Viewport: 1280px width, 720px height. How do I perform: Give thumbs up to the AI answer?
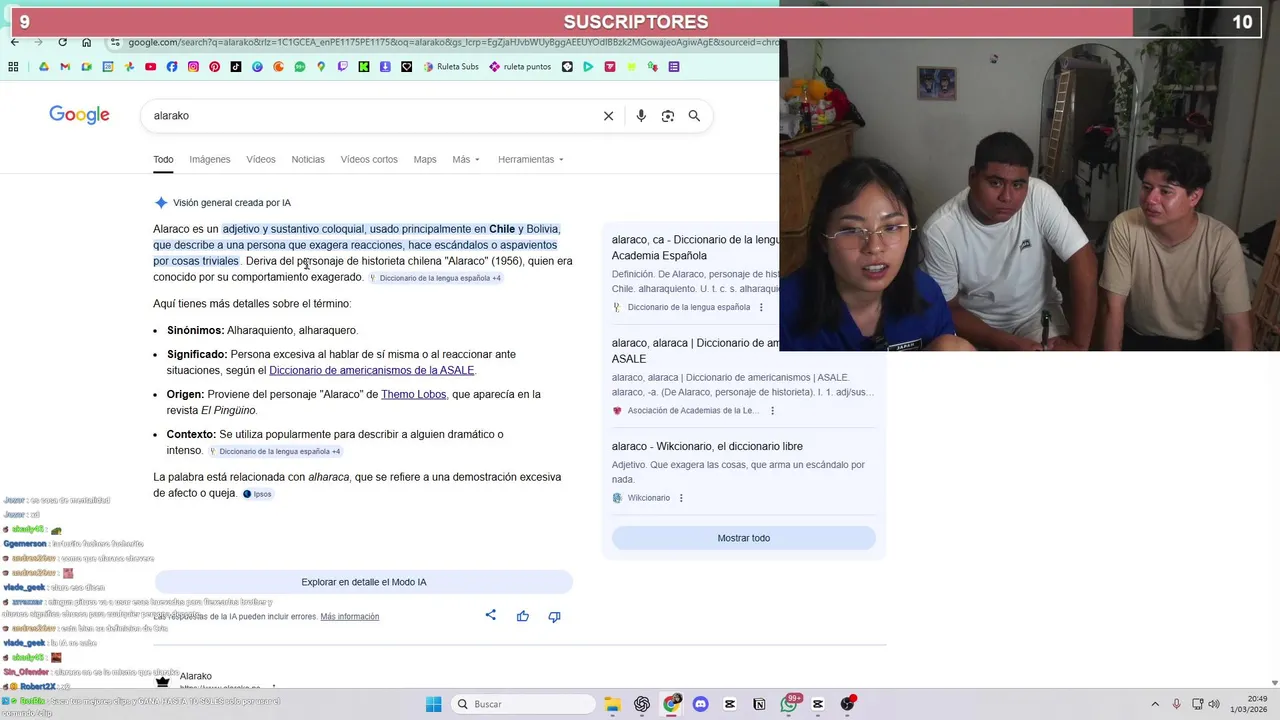(522, 616)
